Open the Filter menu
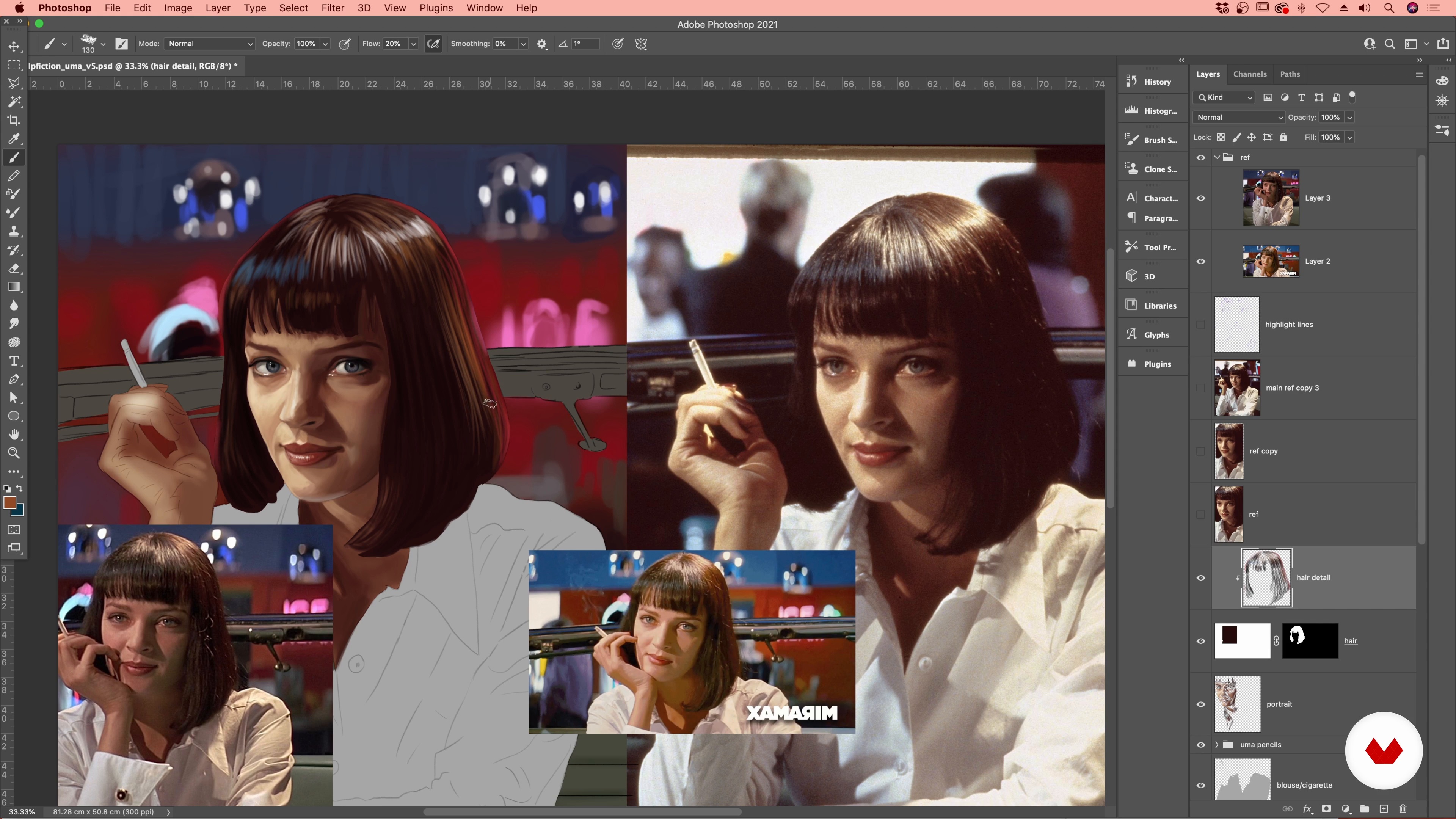Image resolution: width=1456 pixels, height=819 pixels. pyautogui.click(x=333, y=8)
